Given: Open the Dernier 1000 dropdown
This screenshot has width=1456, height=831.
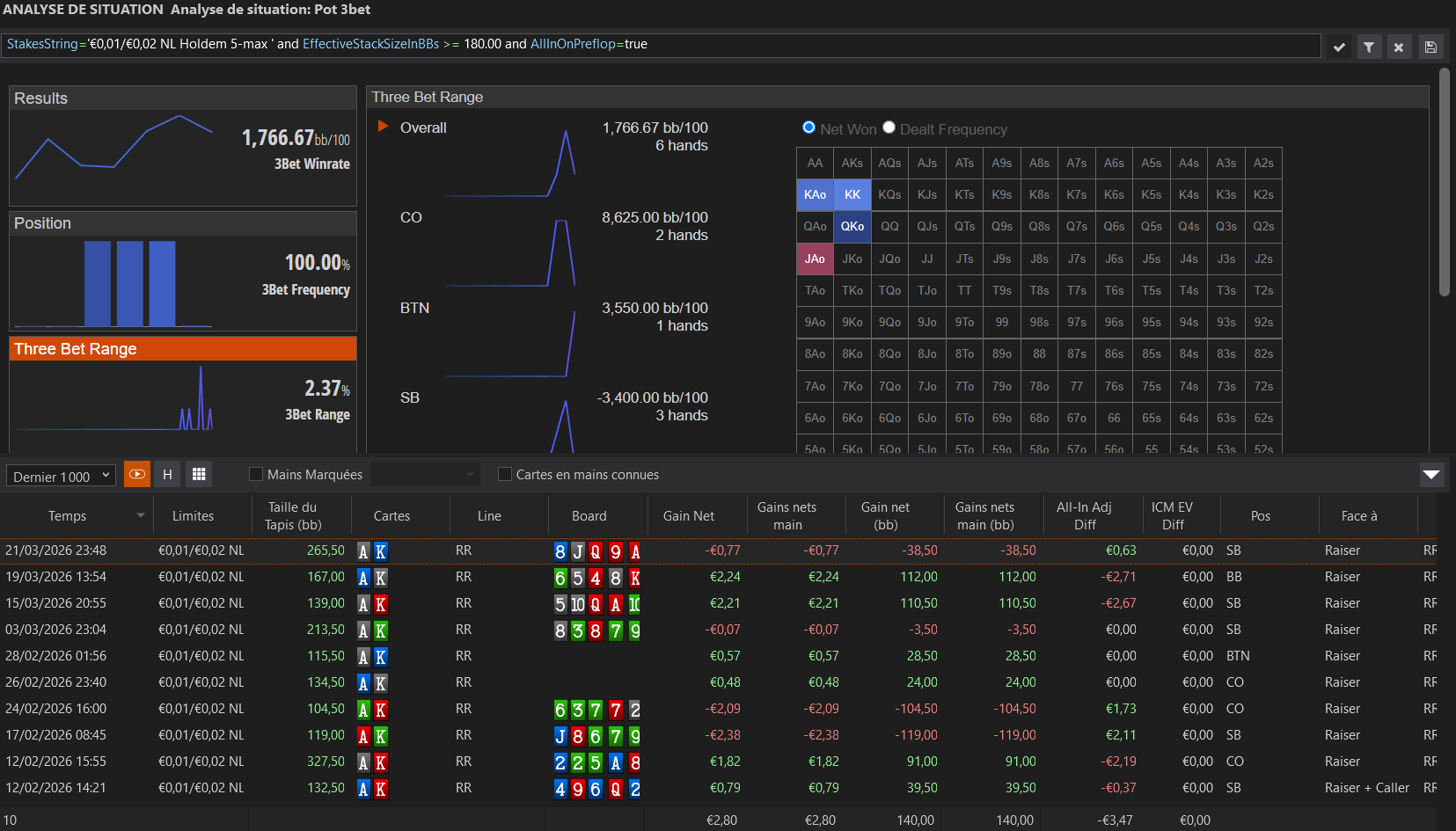Looking at the screenshot, I should click(x=61, y=476).
